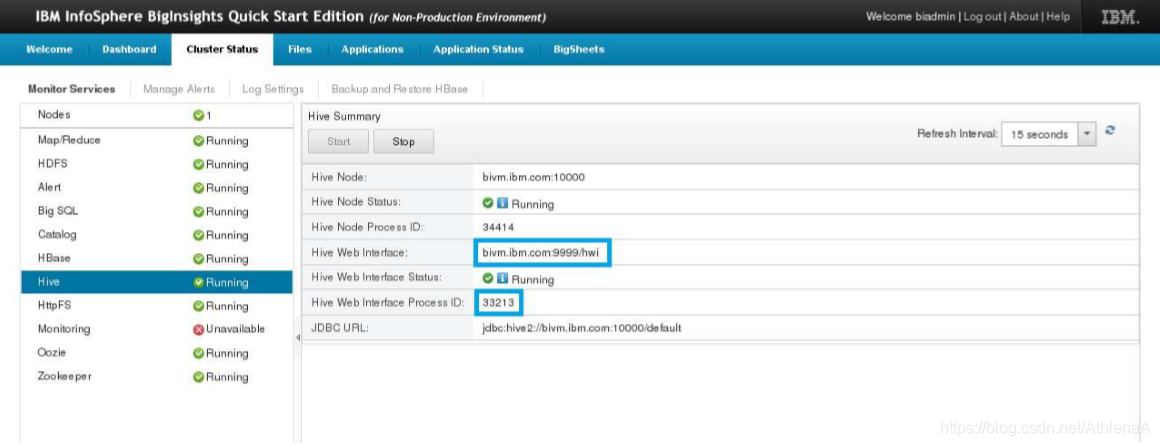Click Alert green running status icon
The width and height of the screenshot is (1160, 446).
click(198, 188)
